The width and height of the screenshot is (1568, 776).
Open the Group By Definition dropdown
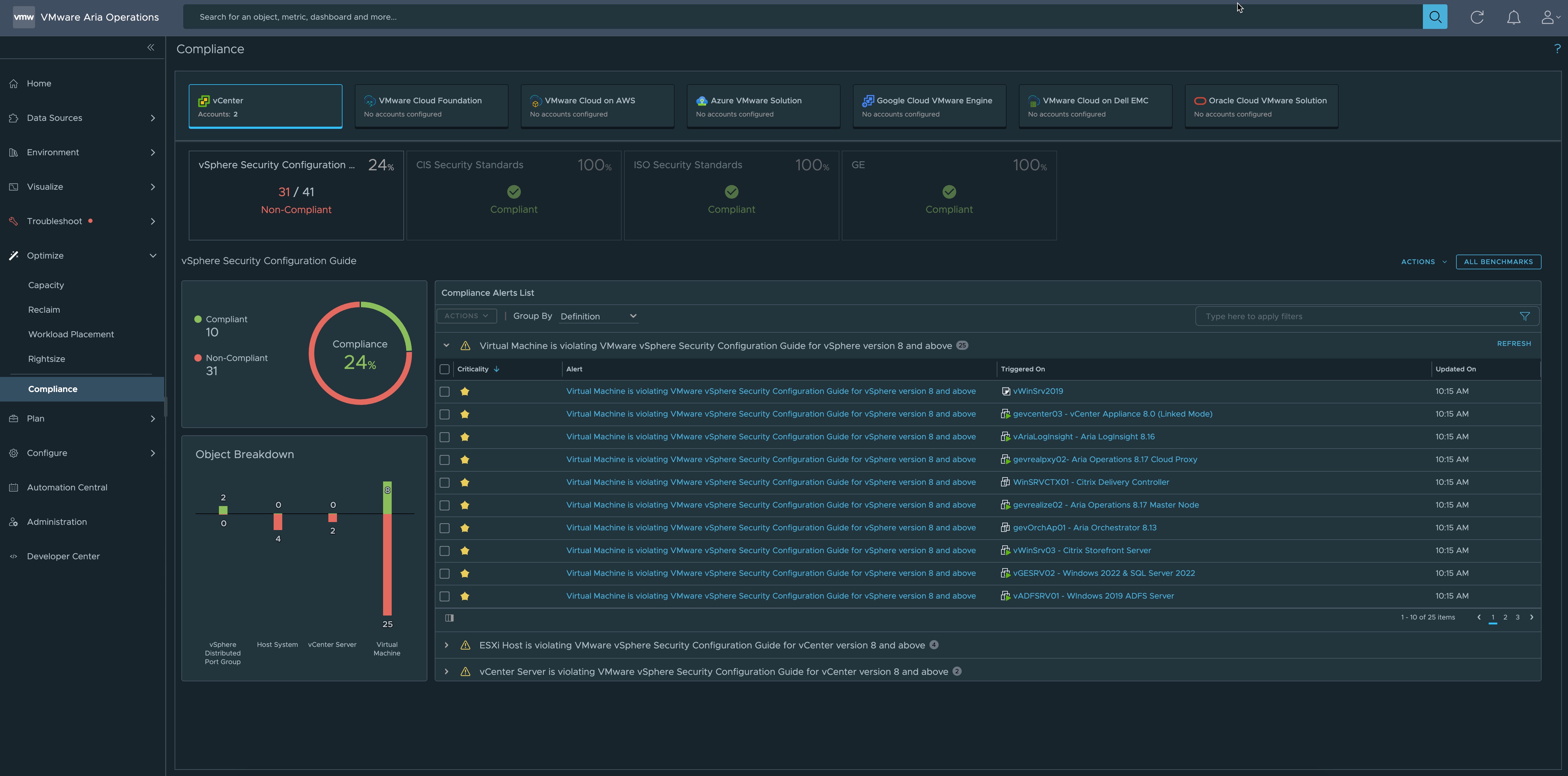pos(598,316)
